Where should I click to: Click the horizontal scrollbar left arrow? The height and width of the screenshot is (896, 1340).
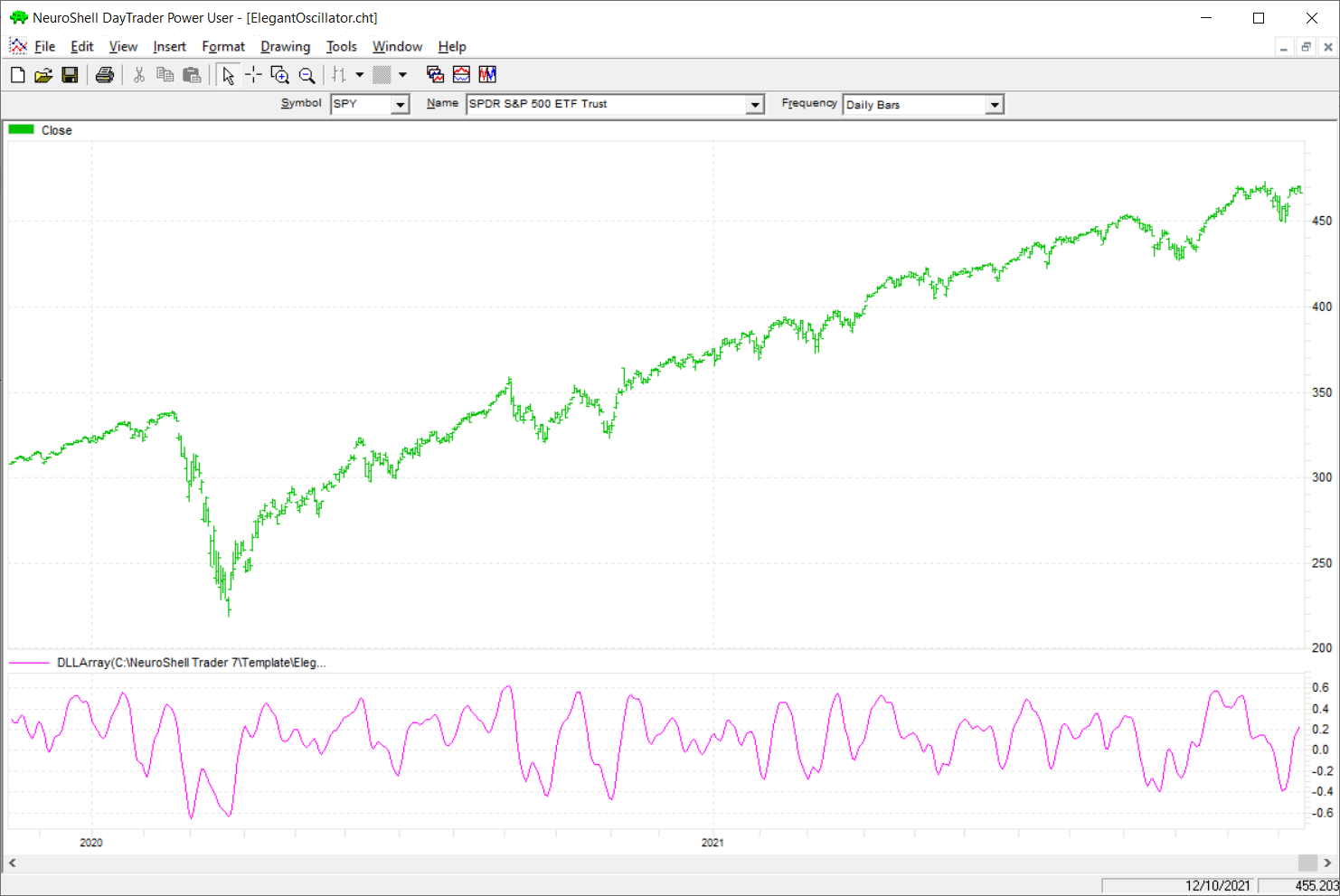pyautogui.click(x=12, y=863)
